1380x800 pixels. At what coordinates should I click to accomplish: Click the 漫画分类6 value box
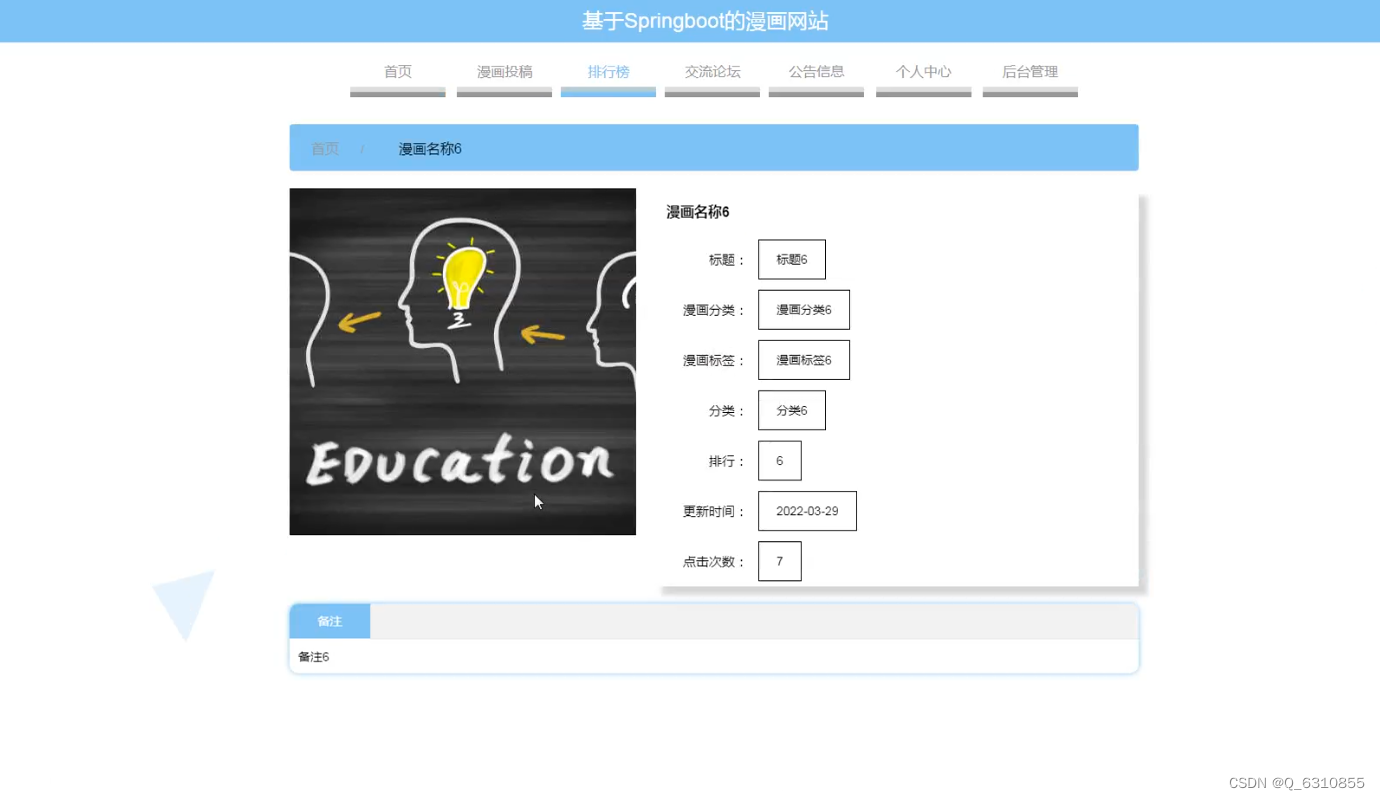pos(804,310)
